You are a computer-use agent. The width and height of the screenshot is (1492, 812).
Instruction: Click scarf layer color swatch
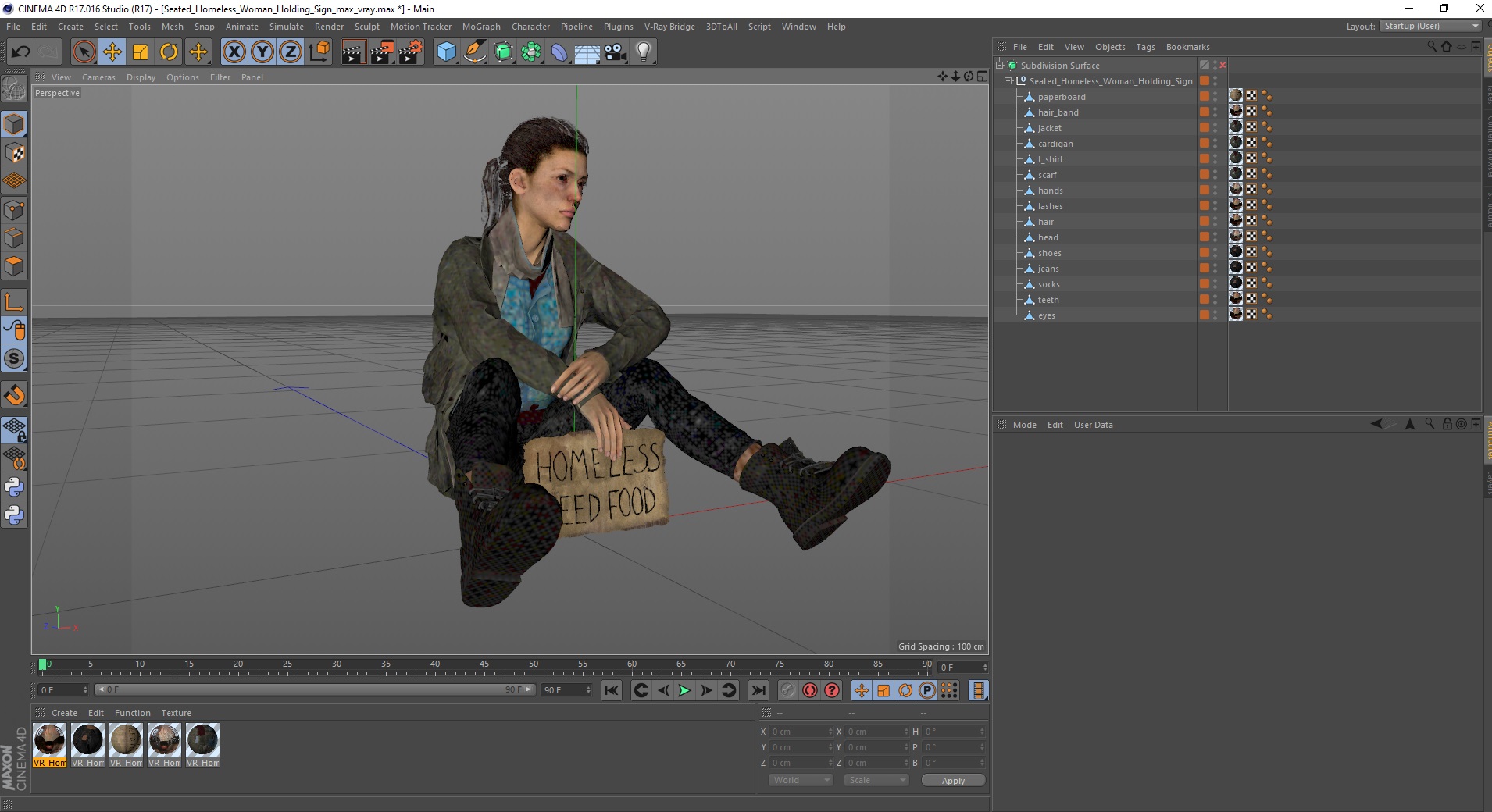tap(1205, 175)
